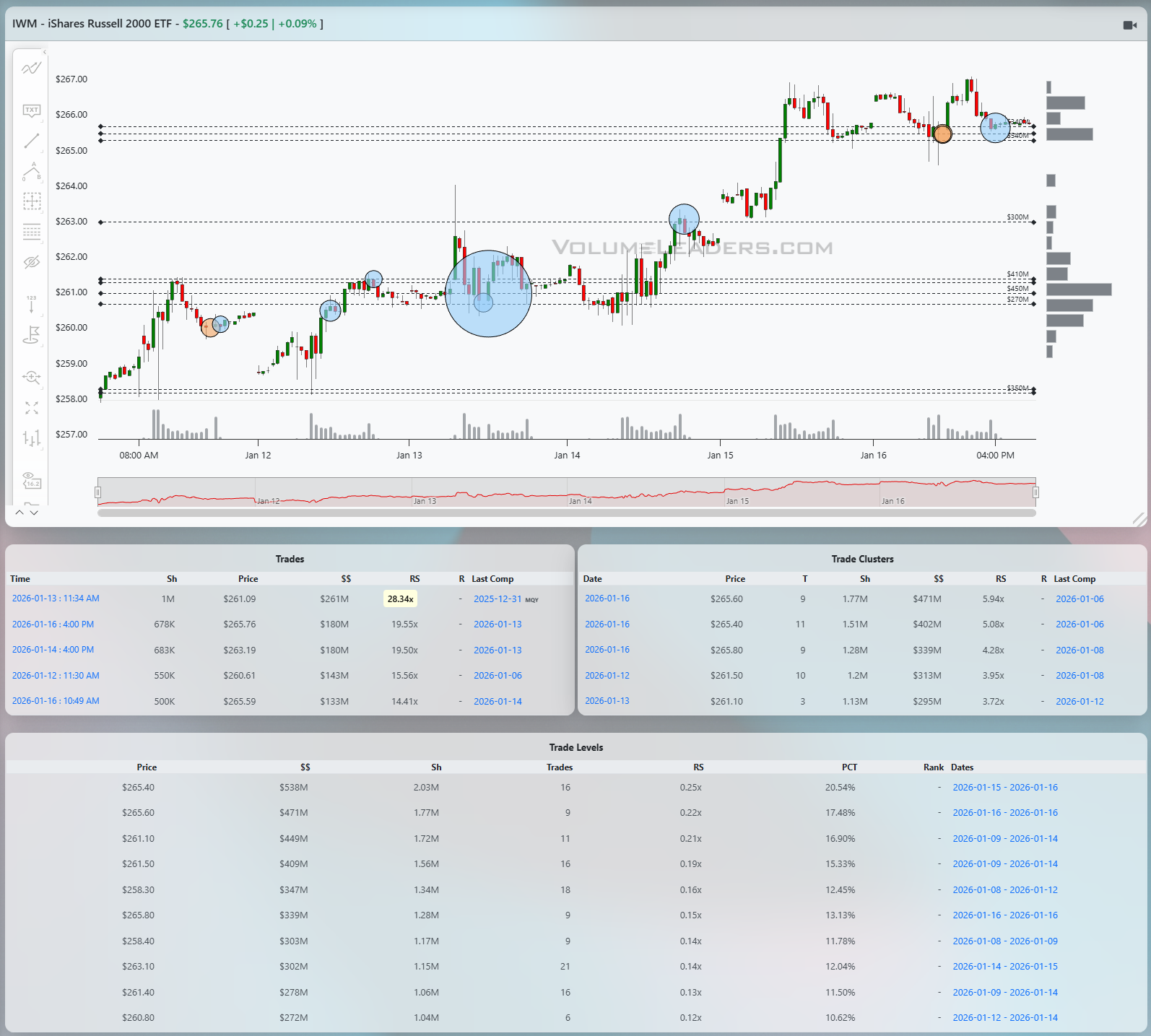Select the TXT text annotation tool
Viewport: 1151px width, 1036px height.
pos(31,110)
